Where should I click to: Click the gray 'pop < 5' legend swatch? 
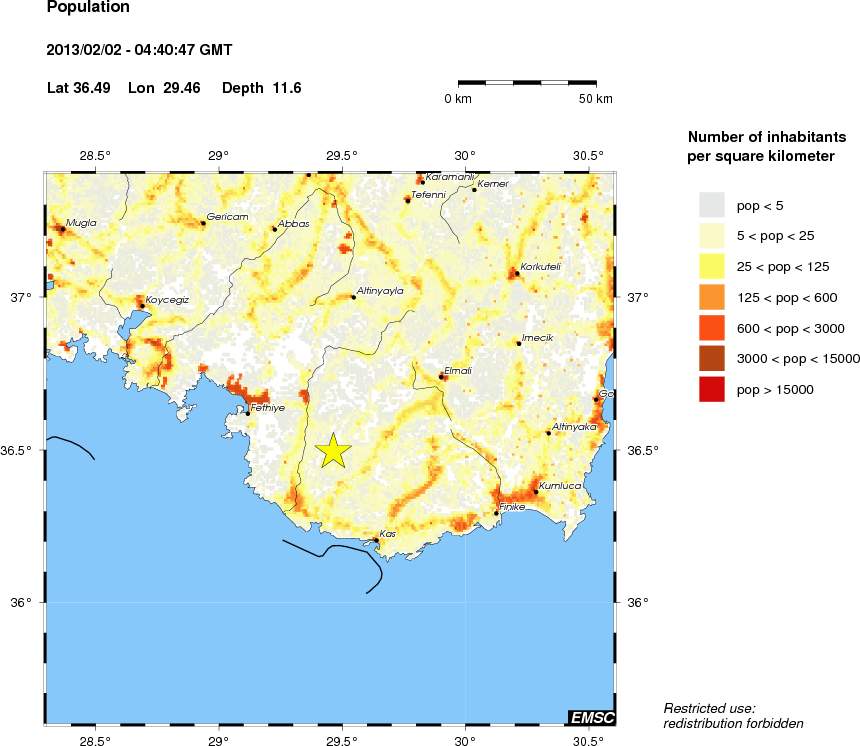point(711,205)
